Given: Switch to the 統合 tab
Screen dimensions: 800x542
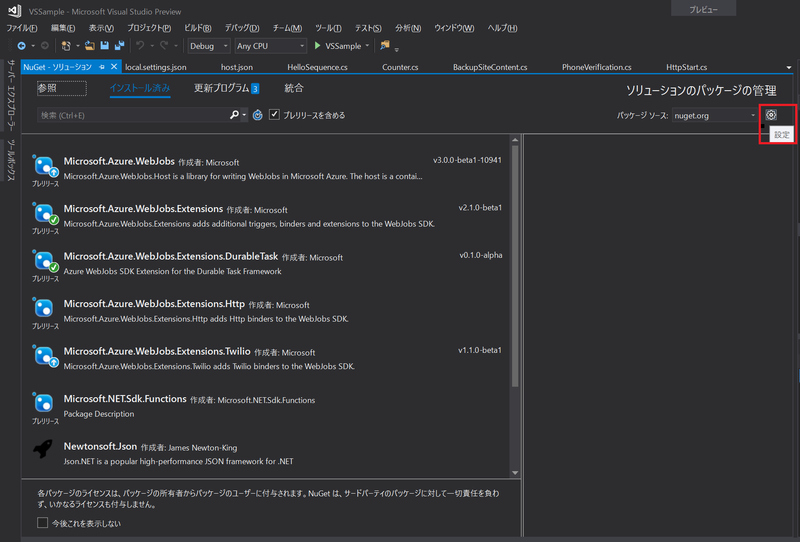Looking at the screenshot, I should pos(294,88).
